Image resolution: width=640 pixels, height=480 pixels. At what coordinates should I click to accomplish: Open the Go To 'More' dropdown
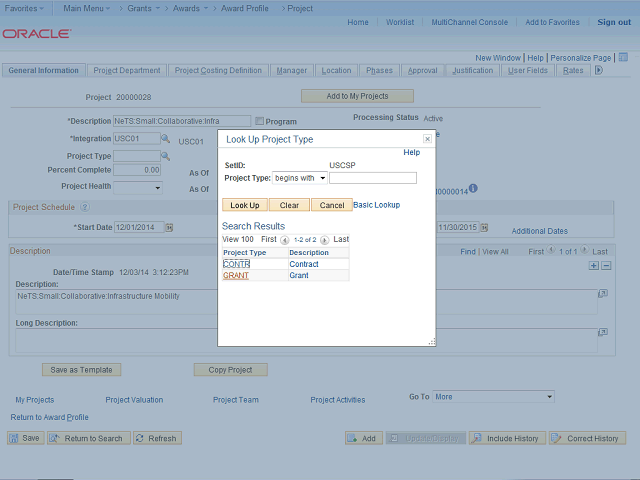(492, 397)
